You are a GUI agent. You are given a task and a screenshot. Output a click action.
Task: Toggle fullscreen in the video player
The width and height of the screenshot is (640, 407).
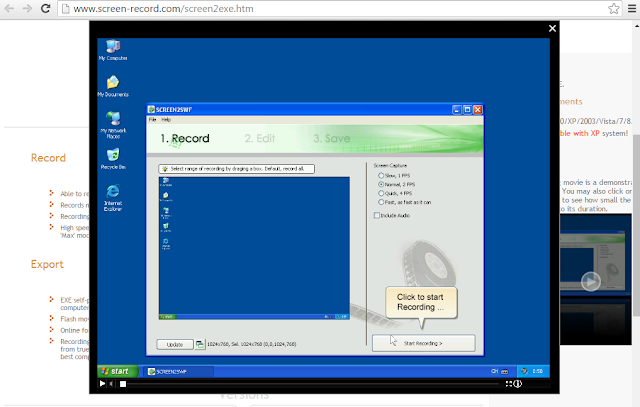pos(509,384)
